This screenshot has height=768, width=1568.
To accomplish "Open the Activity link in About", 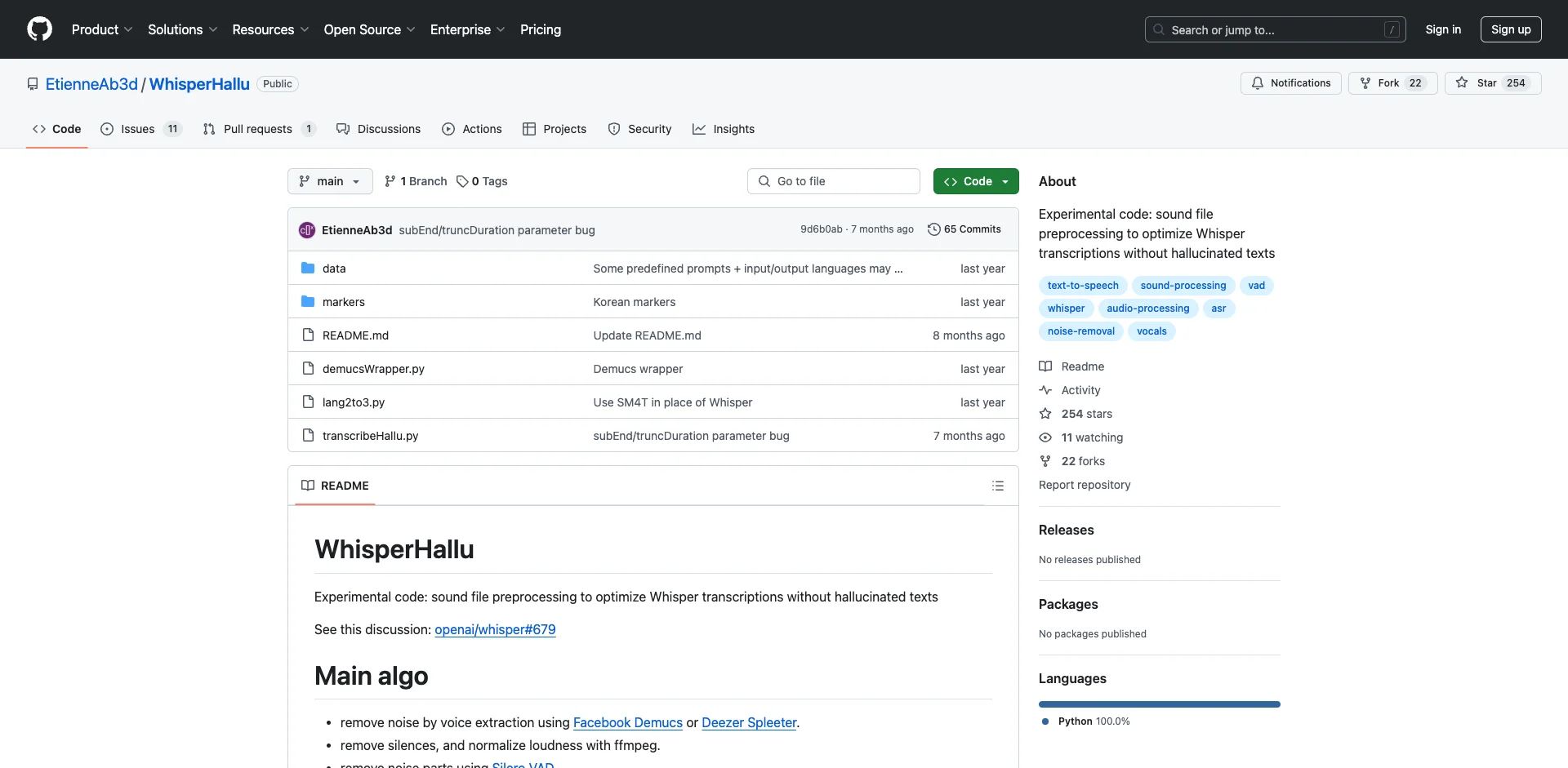I will click(x=1070, y=390).
